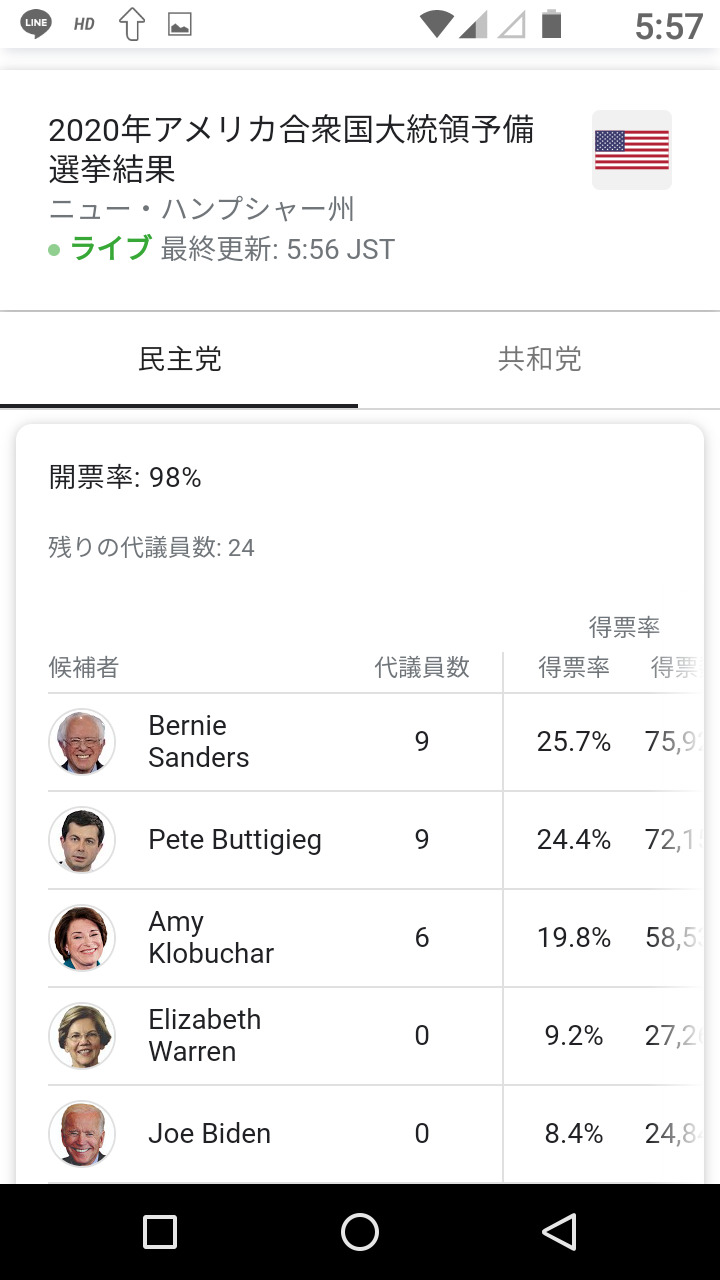The image size is (720, 1280).
Task: Tap the battery status icon
Action: pos(551,23)
